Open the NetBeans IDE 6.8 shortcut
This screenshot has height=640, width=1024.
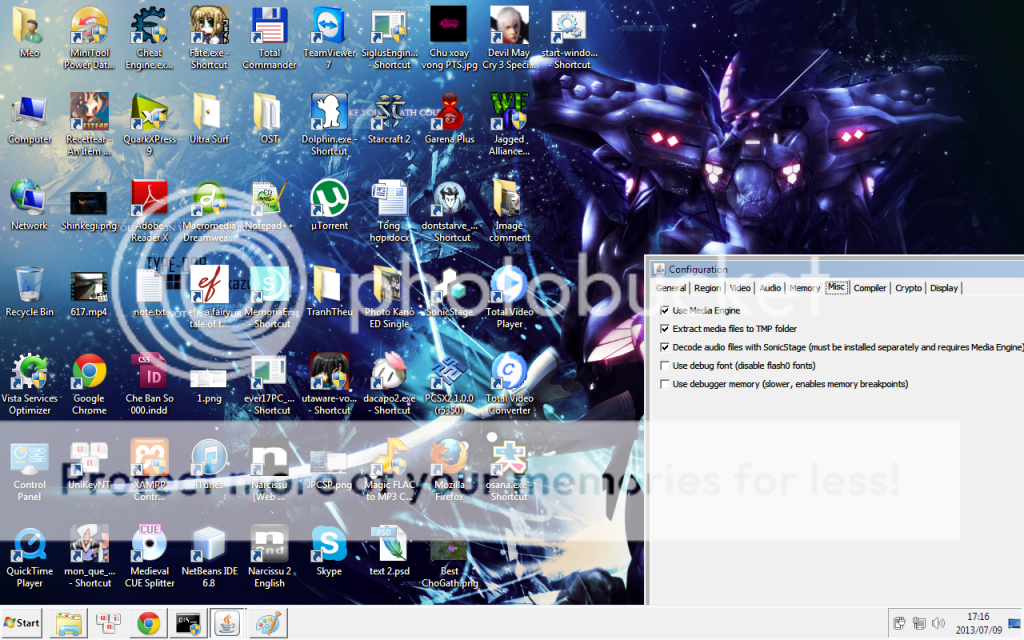click(x=209, y=544)
